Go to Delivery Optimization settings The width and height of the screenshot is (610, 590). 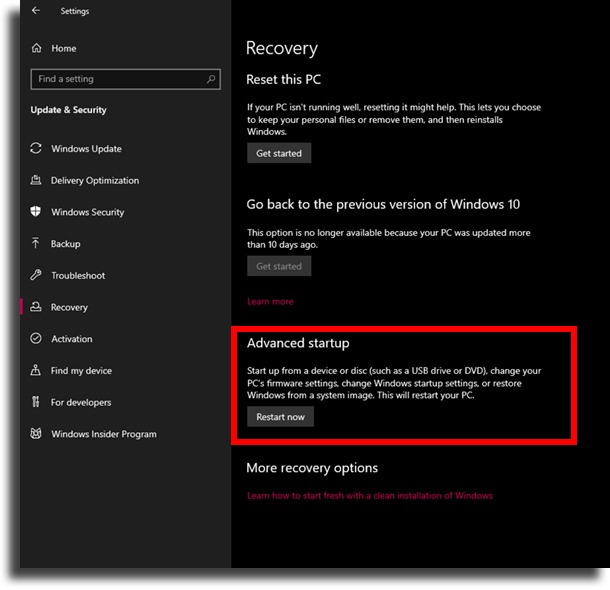pos(95,180)
